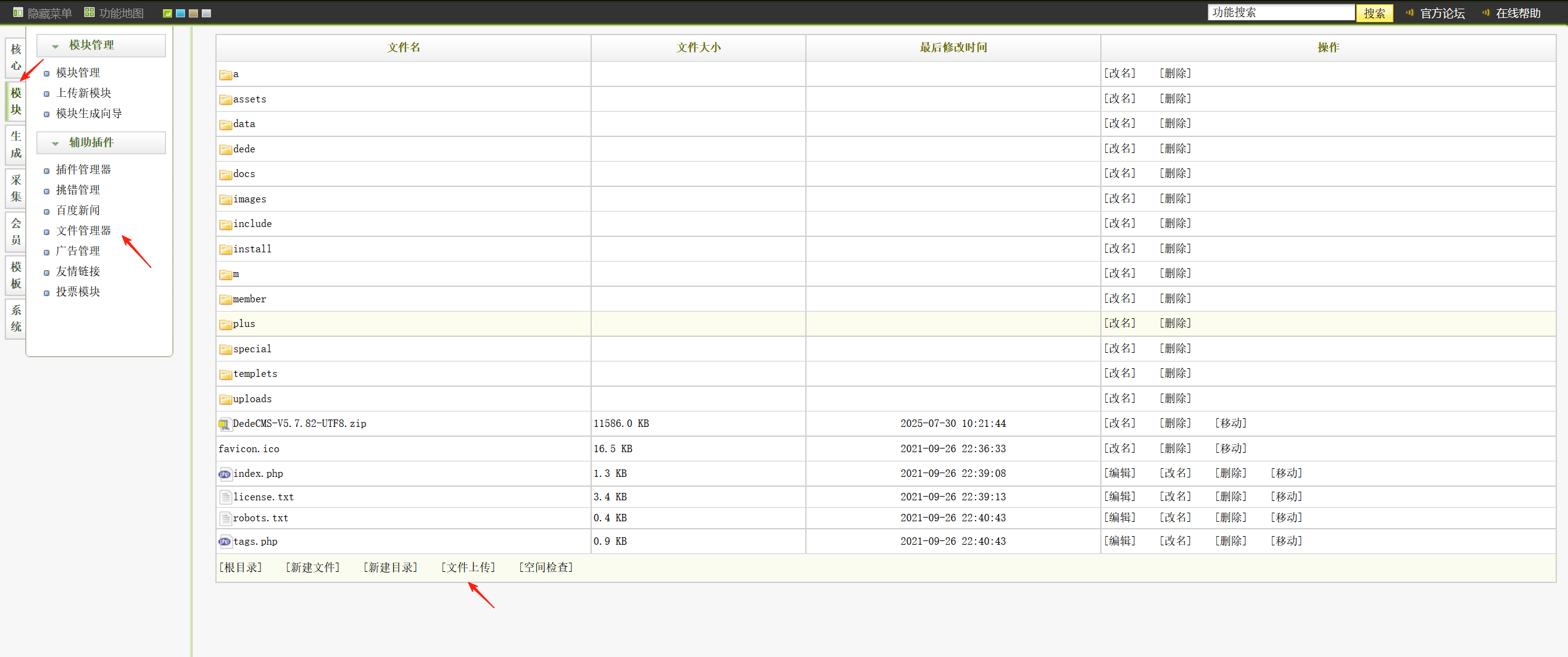
Task: Click [编辑] for index.php
Action: pyautogui.click(x=1120, y=473)
